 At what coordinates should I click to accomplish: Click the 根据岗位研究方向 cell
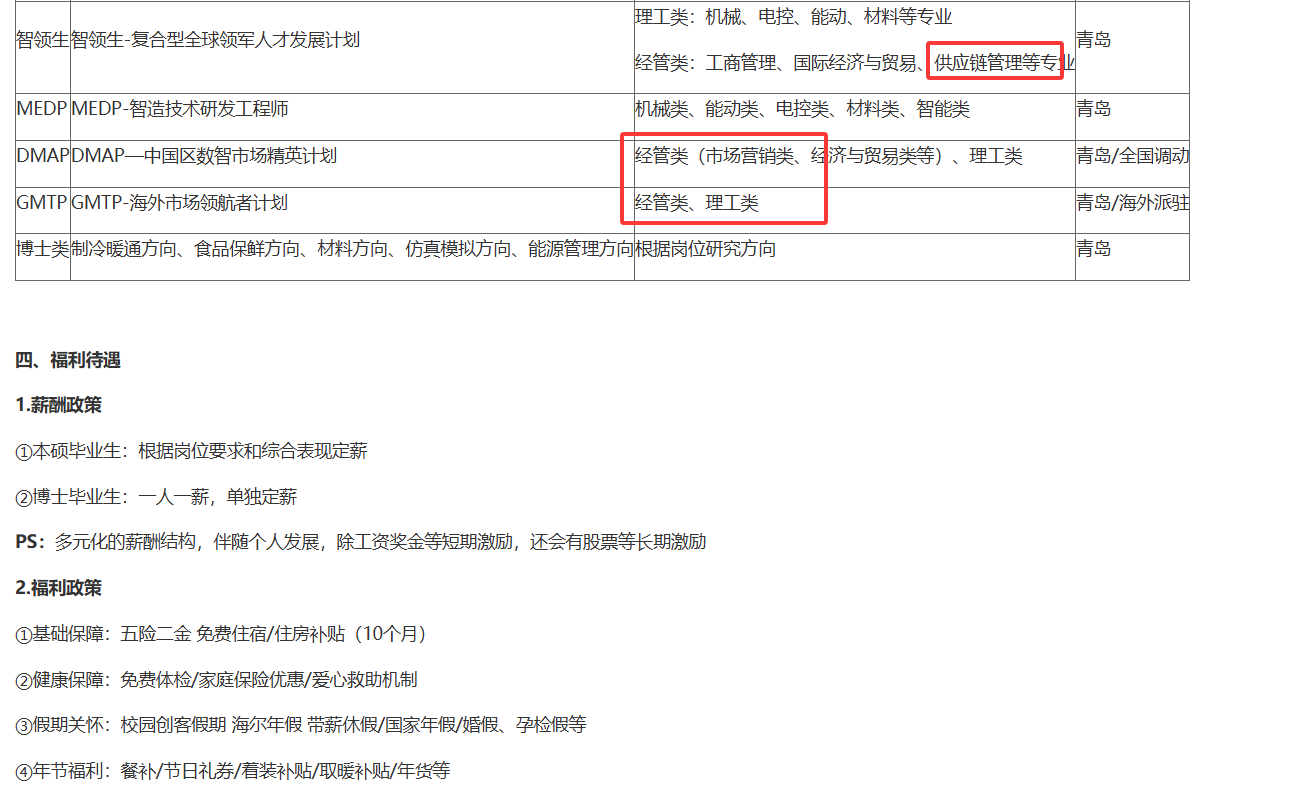point(705,249)
